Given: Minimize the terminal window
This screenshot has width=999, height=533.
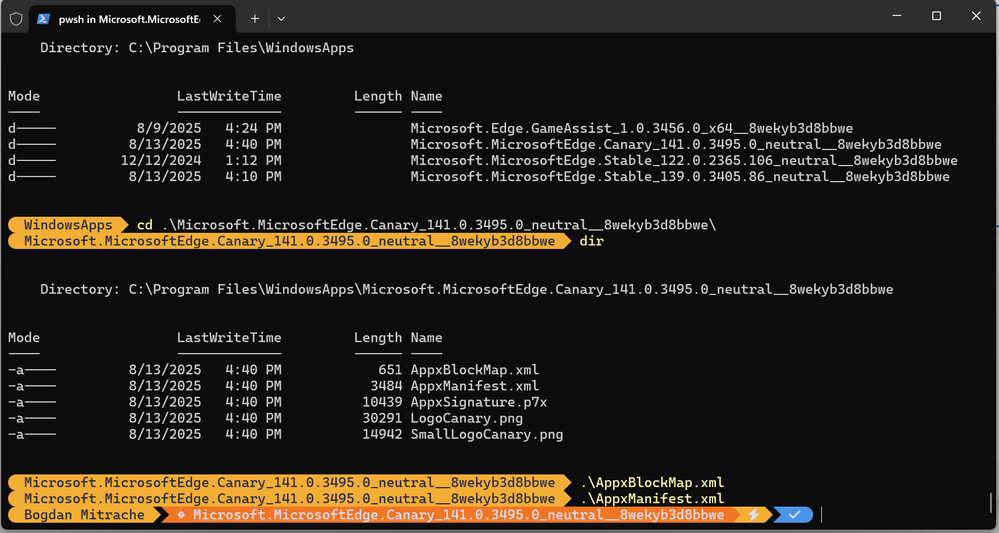Looking at the screenshot, I should coord(896,16).
